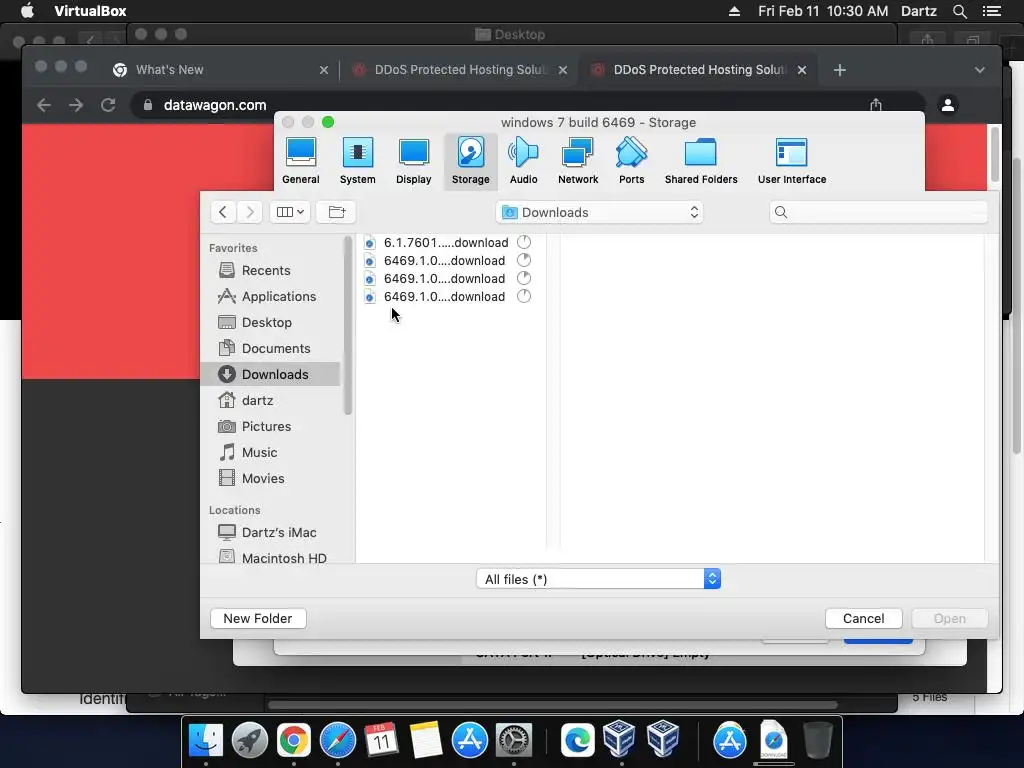Open the Network settings pane
1024x768 pixels.
578,161
